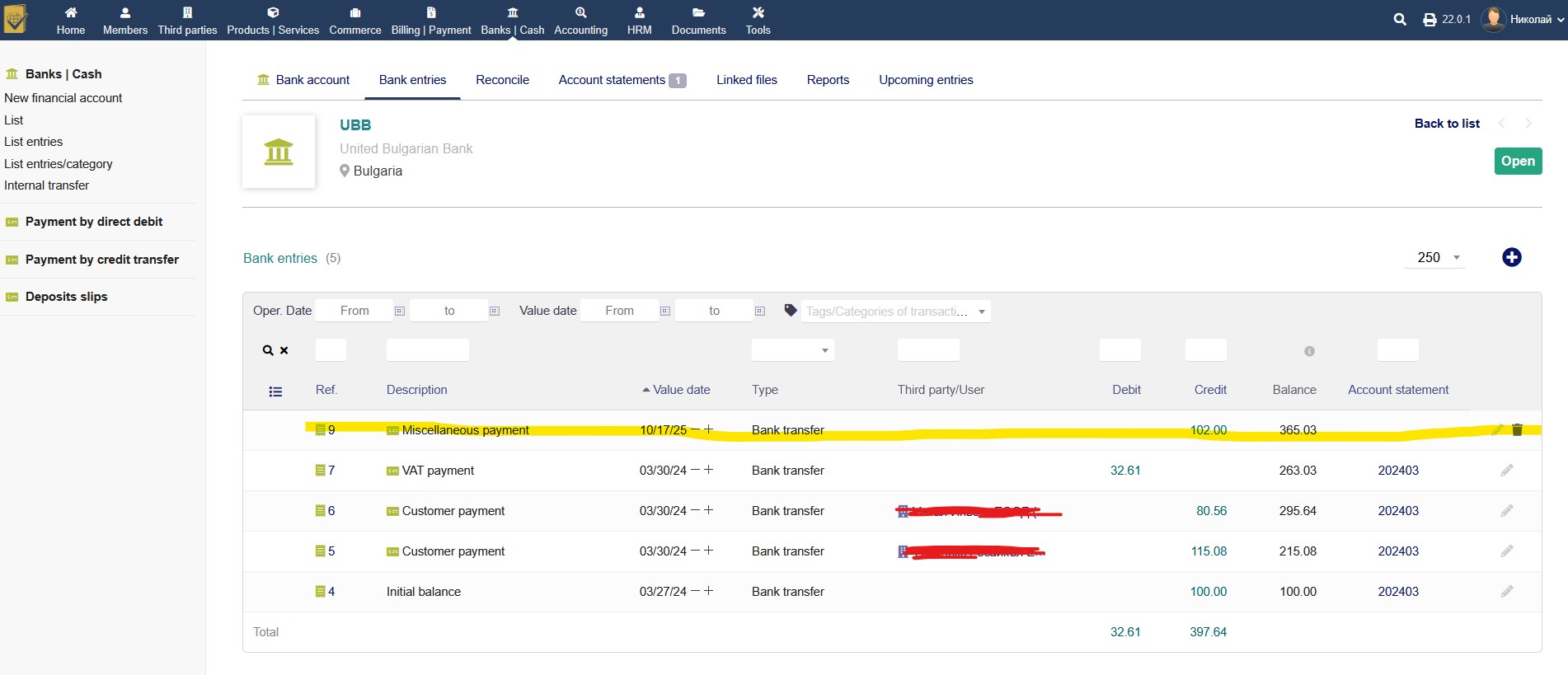The height and width of the screenshot is (675, 1568).
Task: Run filter search with magnifier icon in table
Action: pyautogui.click(x=268, y=350)
